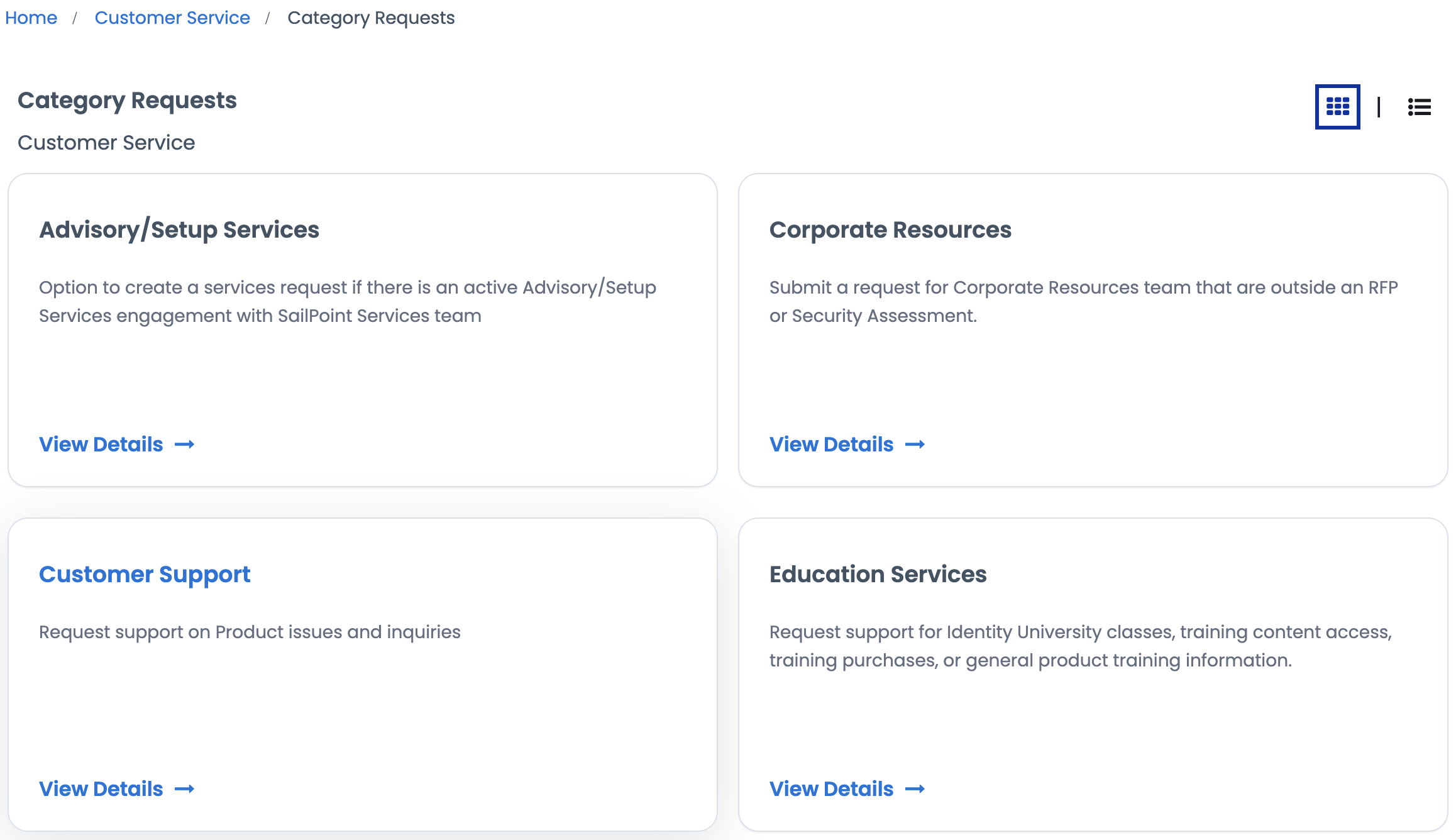
Task: Click Customer Service in the breadcrumb menu
Action: tap(172, 18)
